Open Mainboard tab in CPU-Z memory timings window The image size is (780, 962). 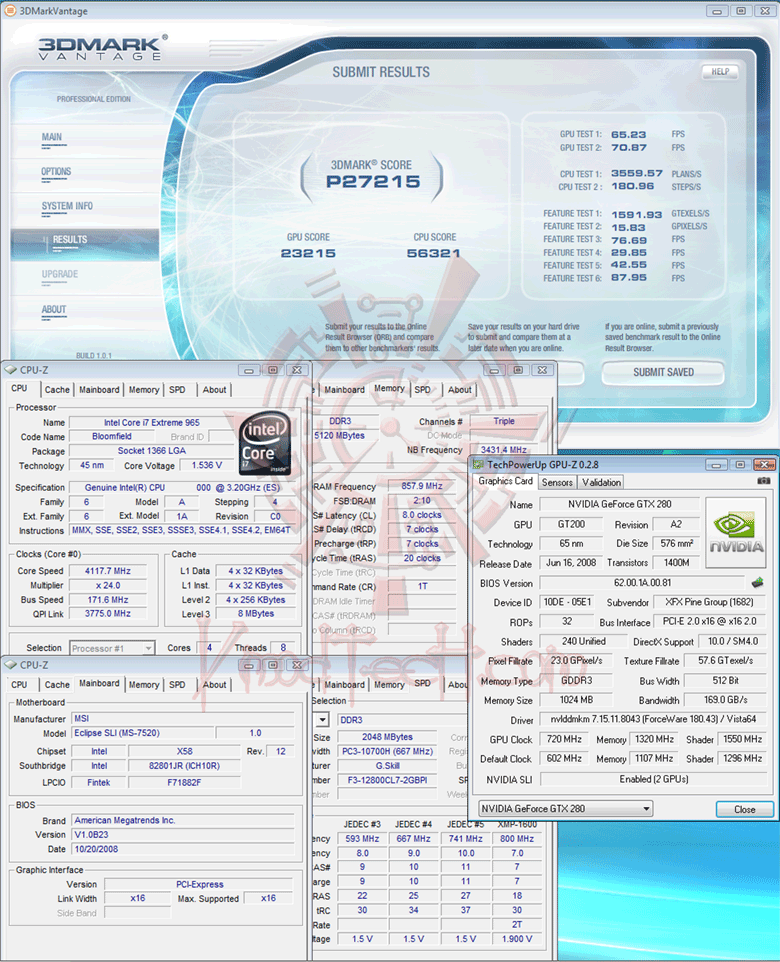click(x=344, y=390)
